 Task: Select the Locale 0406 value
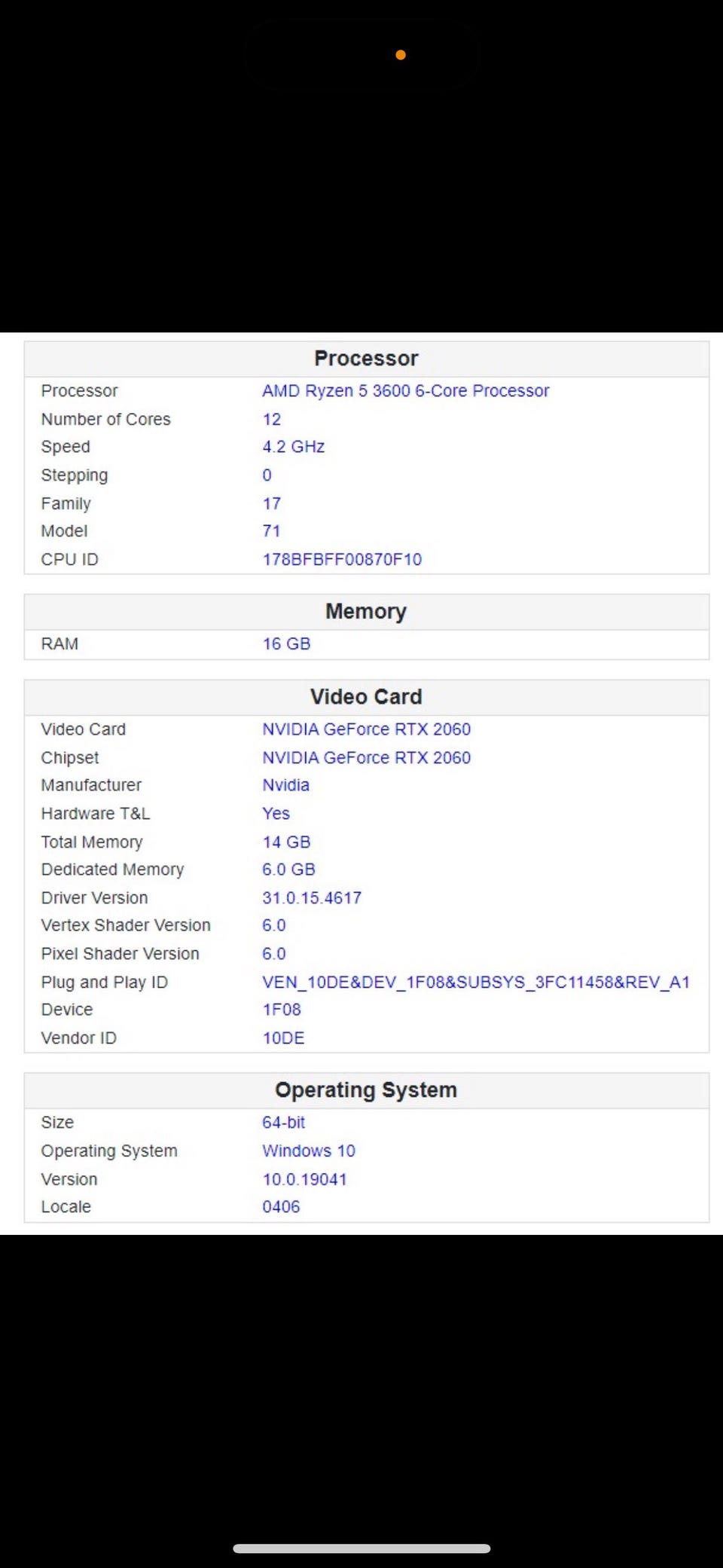(x=281, y=1207)
